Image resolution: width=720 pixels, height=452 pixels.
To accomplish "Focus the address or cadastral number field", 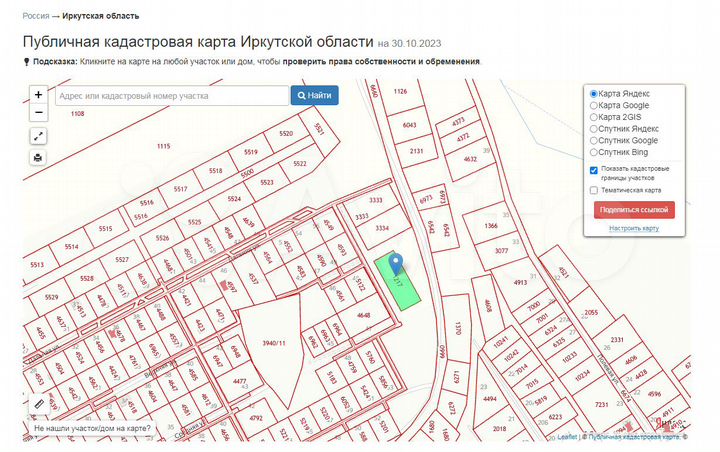I will (x=172, y=96).
